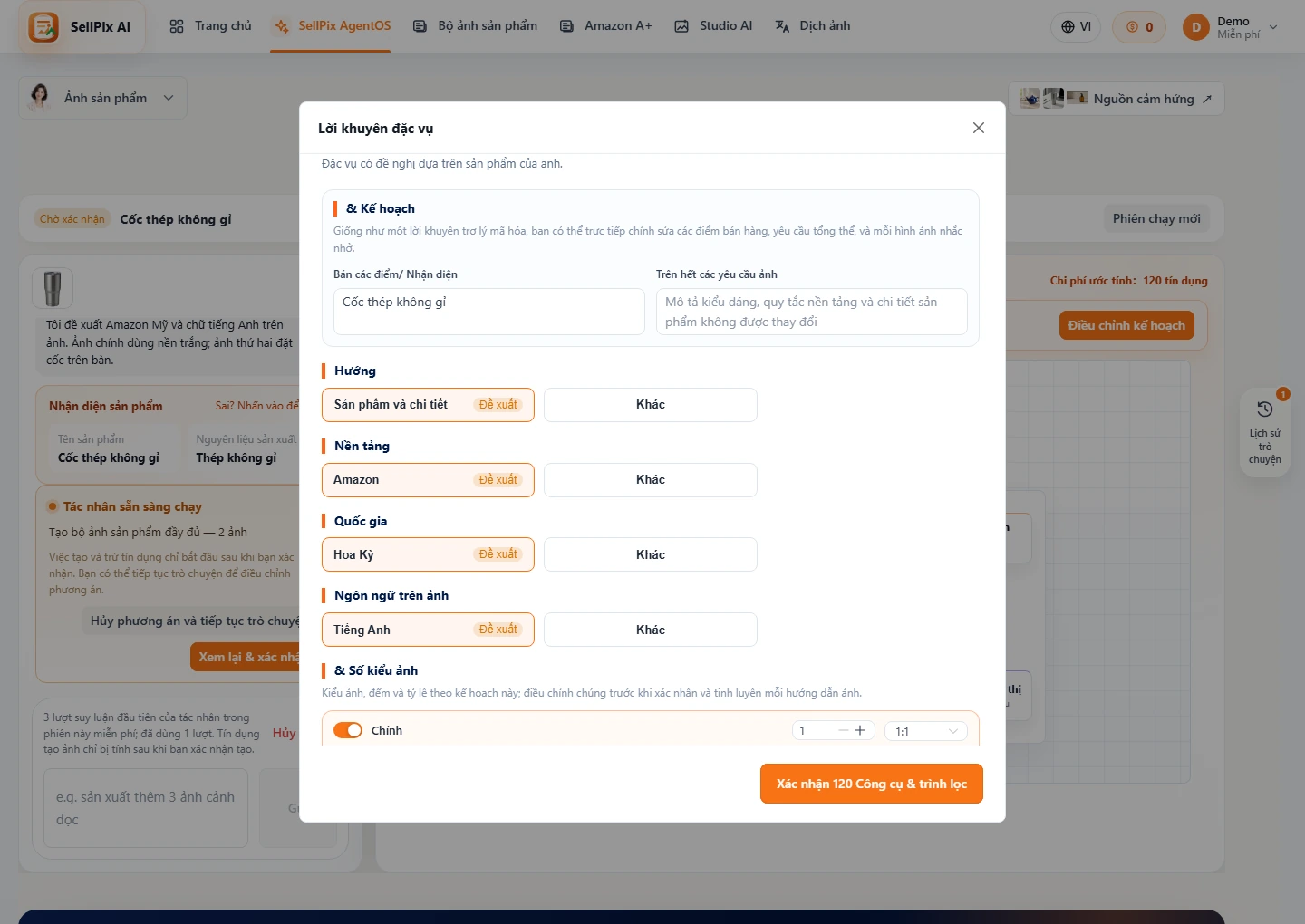
Task: Navigate to Amazon A+
Action: pyautogui.click(x=605, y=26)
